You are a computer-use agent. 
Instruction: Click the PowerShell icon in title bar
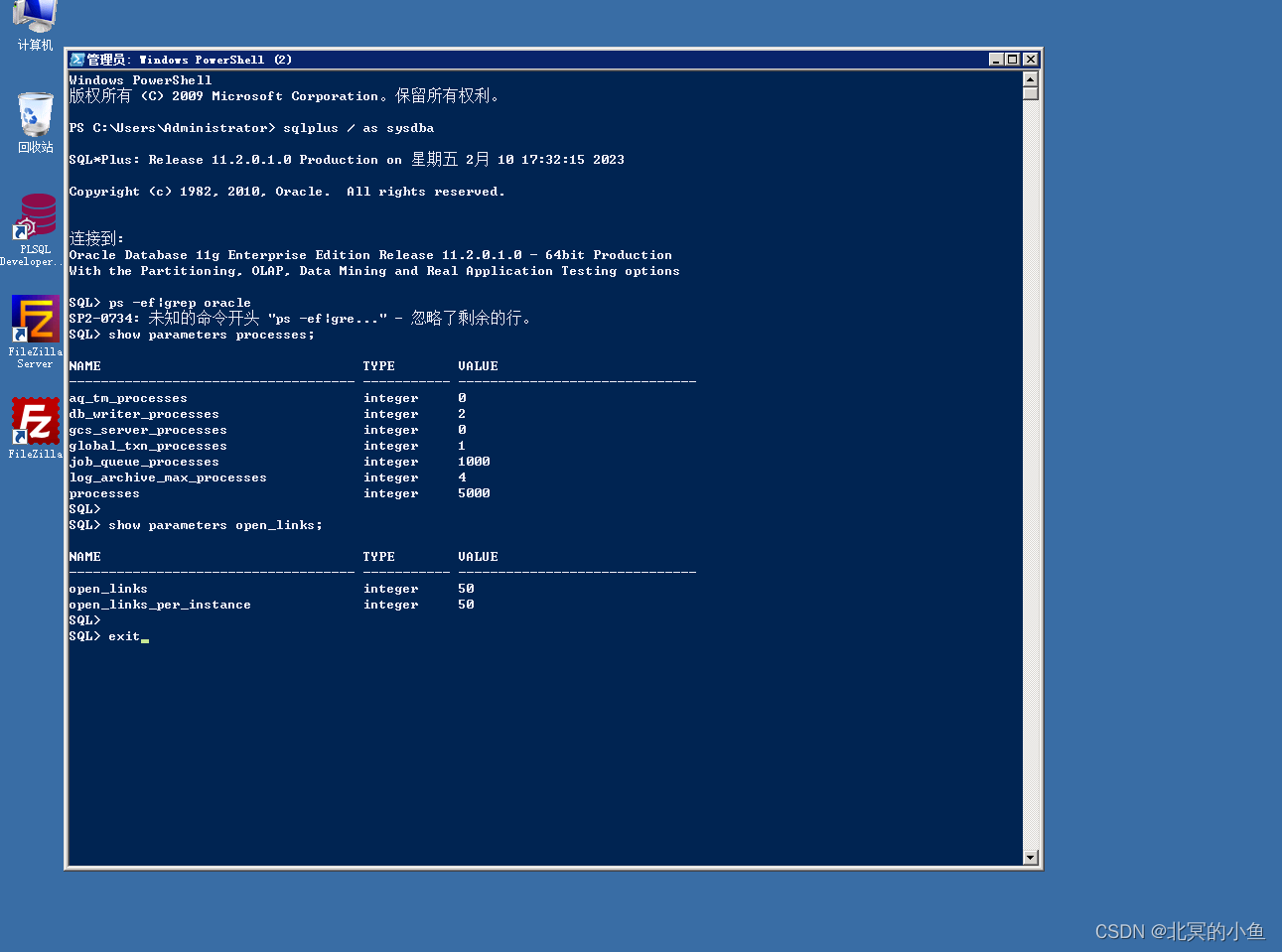(x=77, y=60)
